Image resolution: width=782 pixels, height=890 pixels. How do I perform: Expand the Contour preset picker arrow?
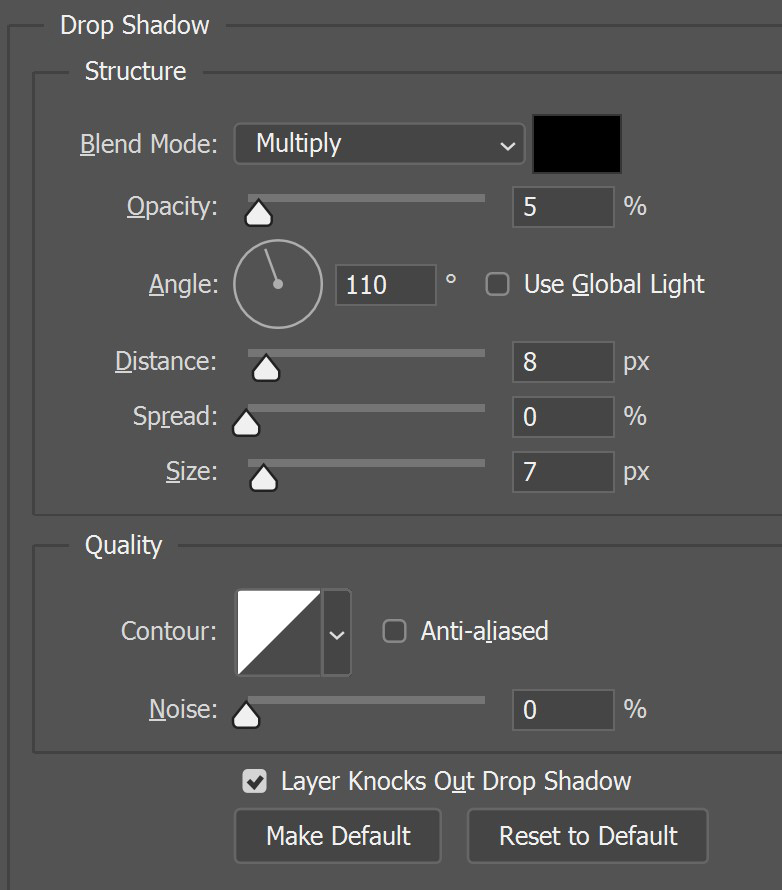pyautogui.click(x=337, y=633)
